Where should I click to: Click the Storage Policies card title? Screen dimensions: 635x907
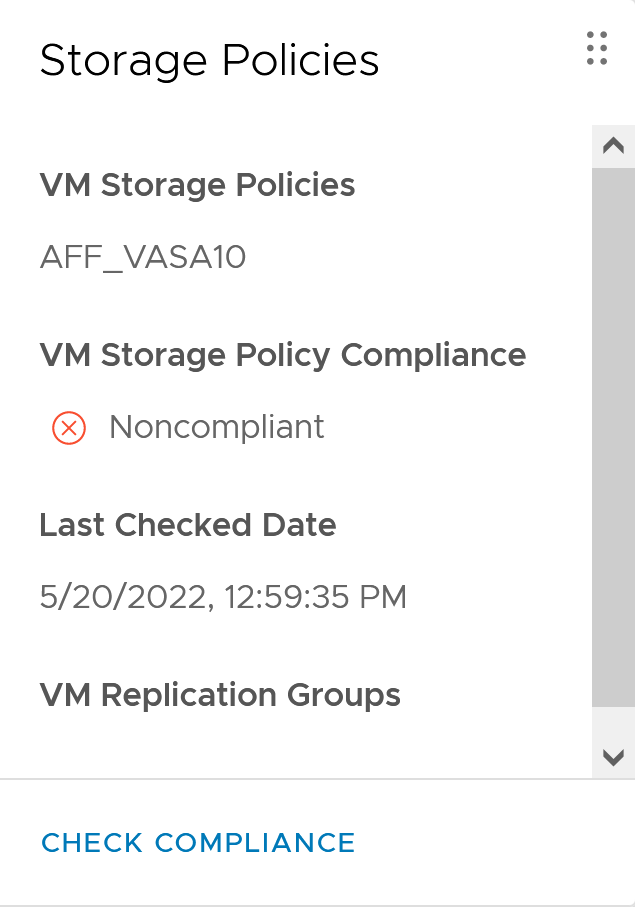209,60
